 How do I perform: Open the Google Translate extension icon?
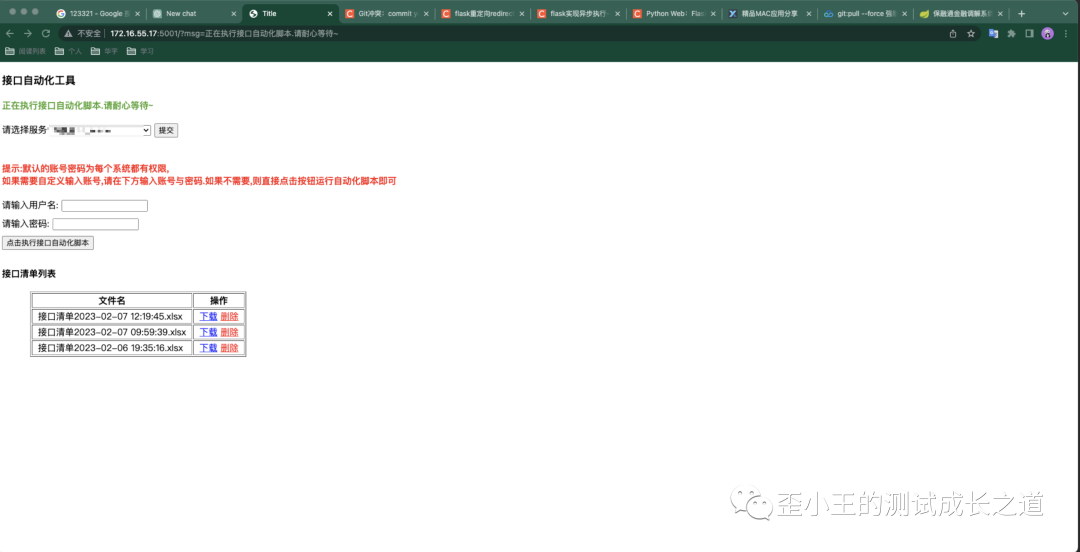point(993,33)
